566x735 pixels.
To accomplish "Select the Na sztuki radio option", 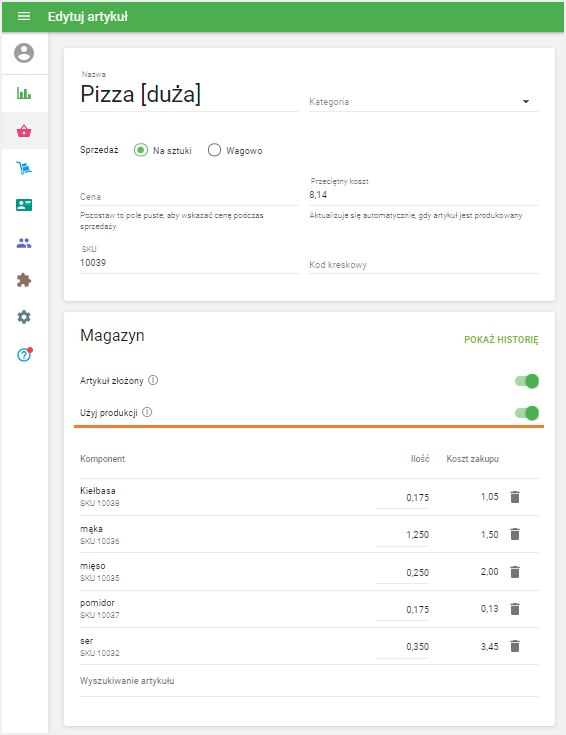I will [141, 150].
